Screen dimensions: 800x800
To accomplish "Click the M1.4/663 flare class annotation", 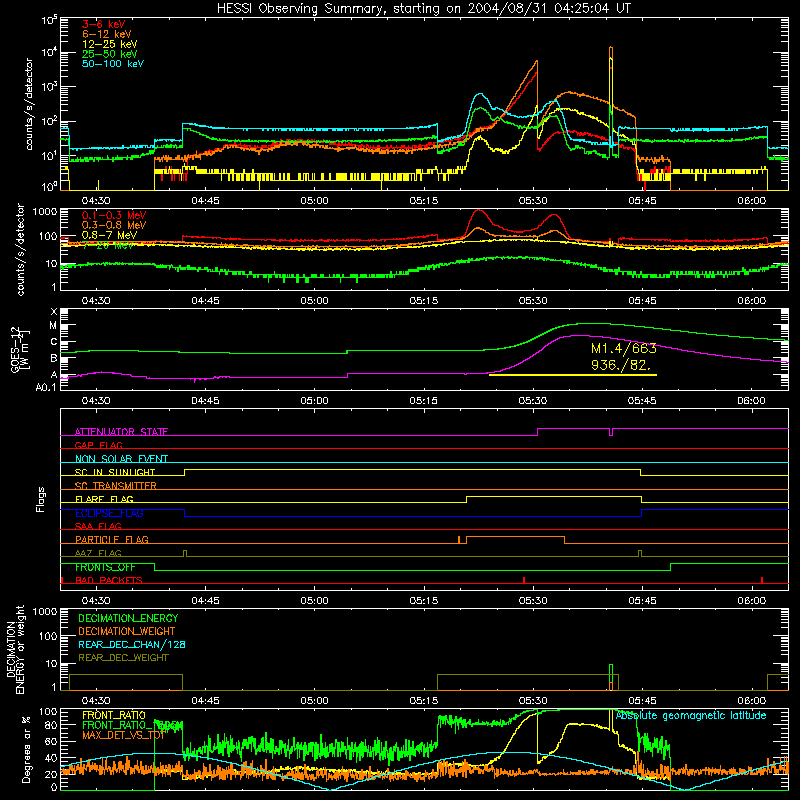I will pyautogui.click(x=623, y=348).
